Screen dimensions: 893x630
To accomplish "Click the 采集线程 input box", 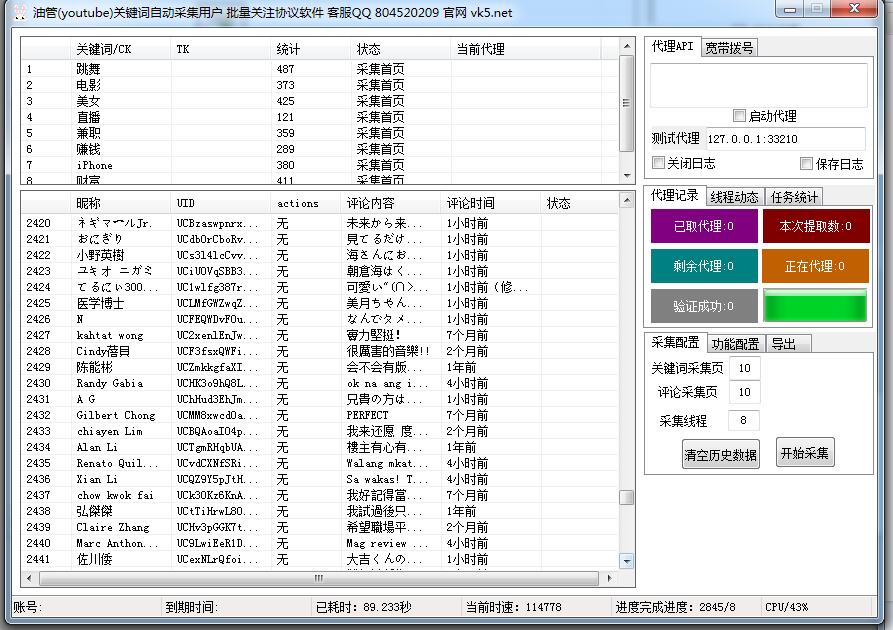I will (744, 420).
